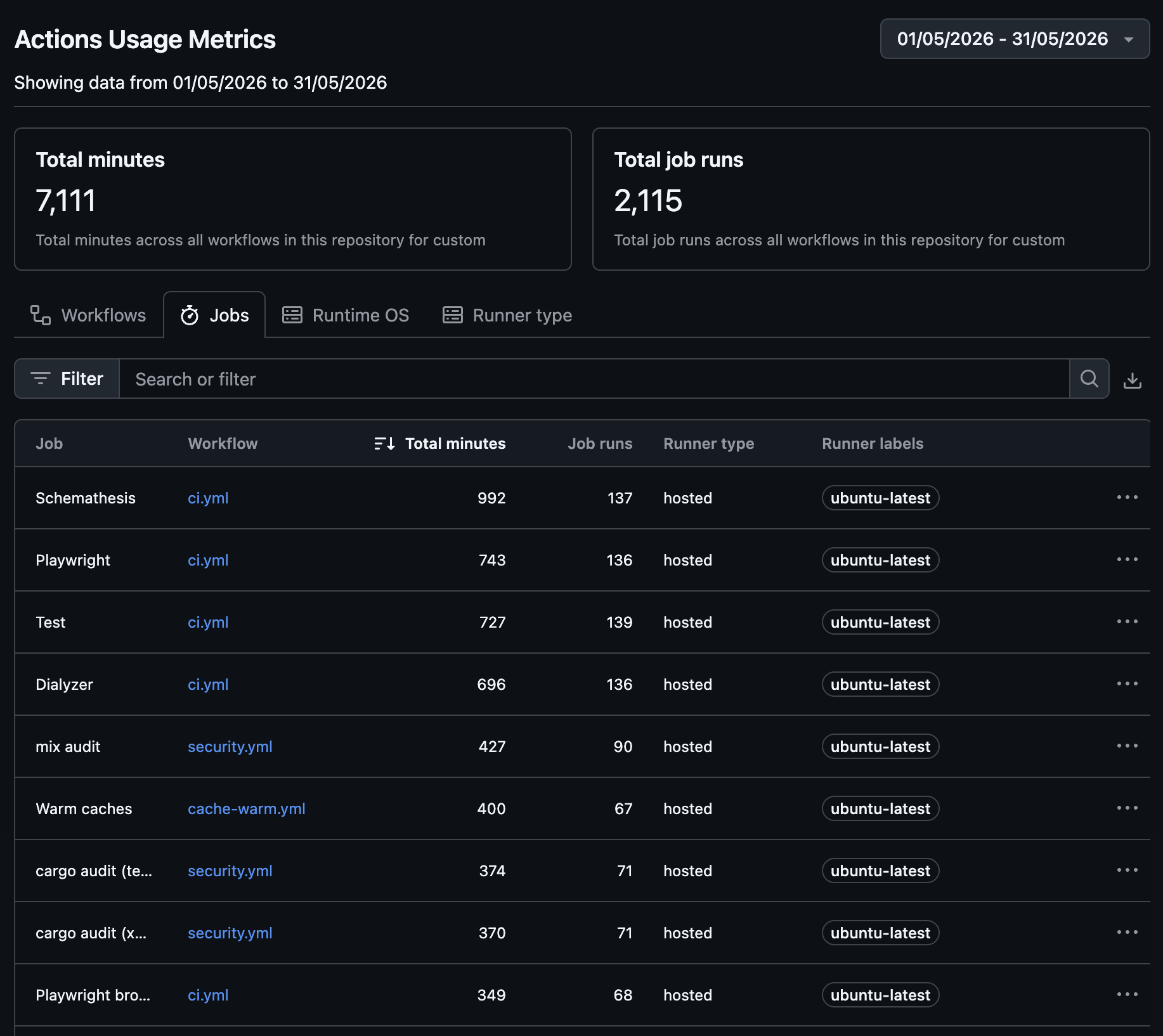Switch to the Runner type tab
The width and height of the screenshot is (1163, 1036).
[x=507, y=315]
